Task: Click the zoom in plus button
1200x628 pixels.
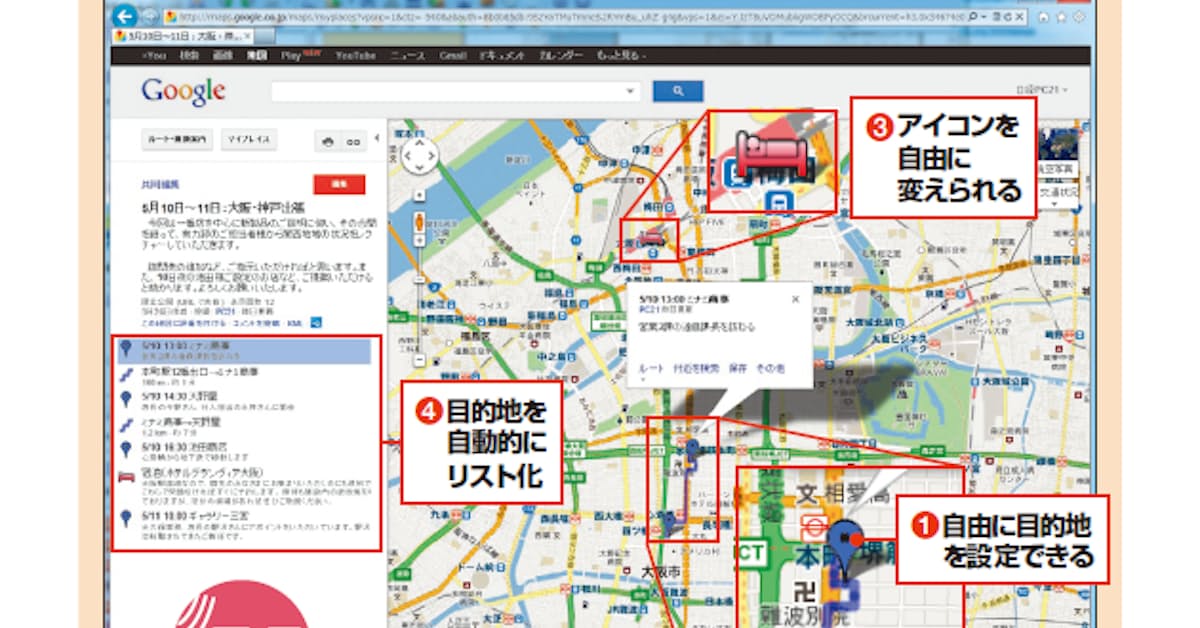Action: [418, 195]
